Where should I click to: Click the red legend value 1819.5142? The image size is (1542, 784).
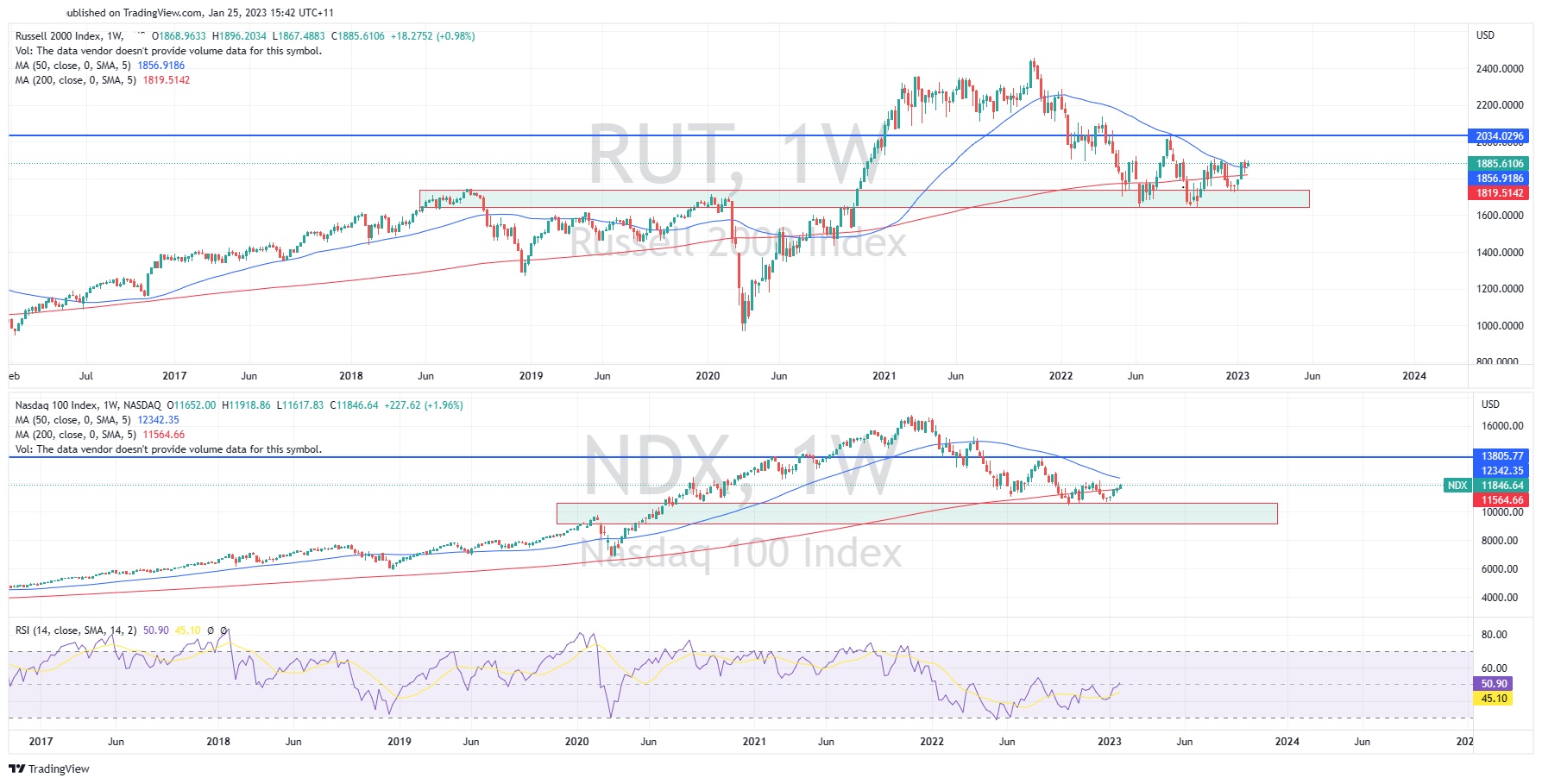(167, 80)
